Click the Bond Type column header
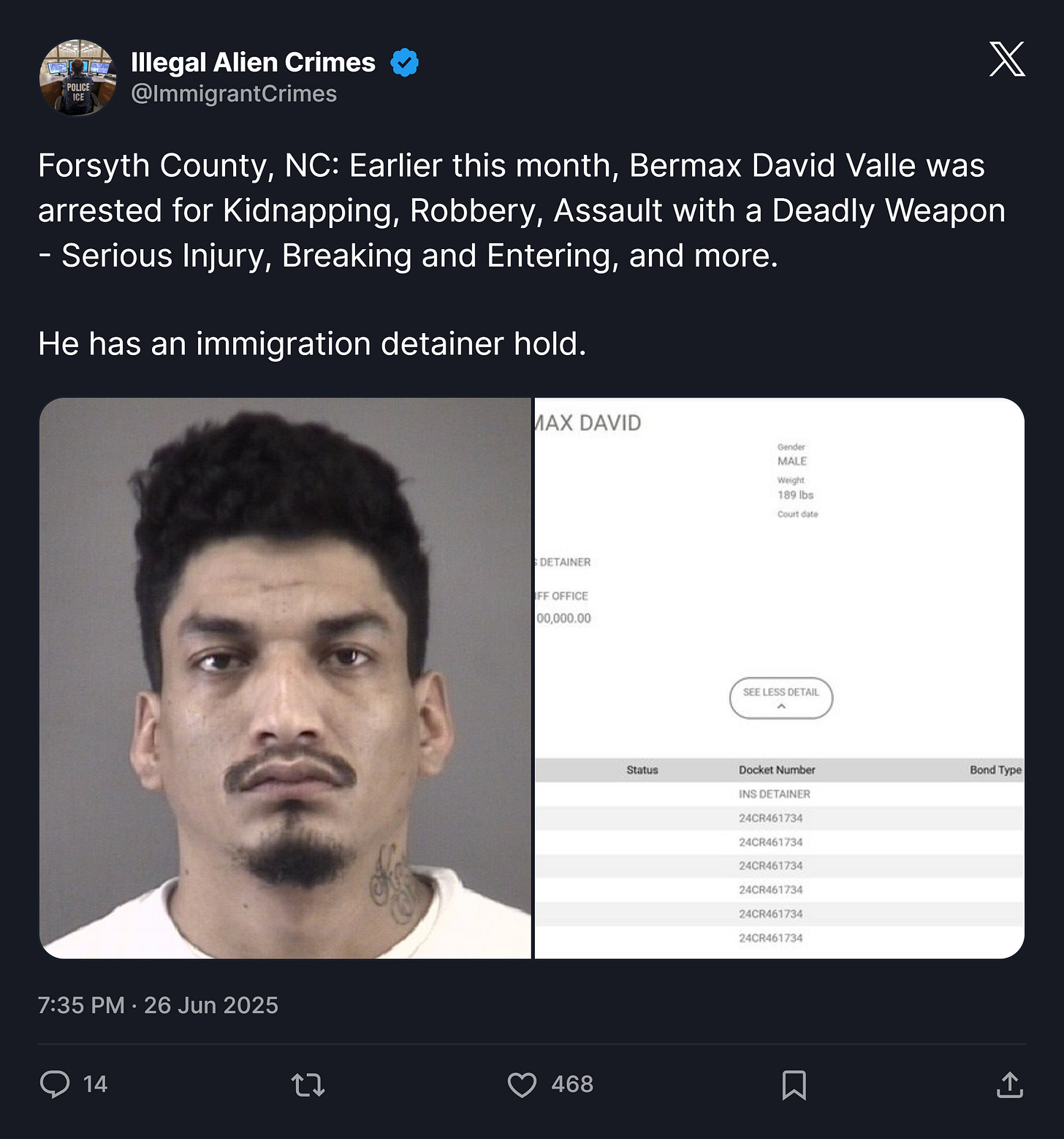1064x1139 pixels. pyautogui.click(x=995, y=770)
